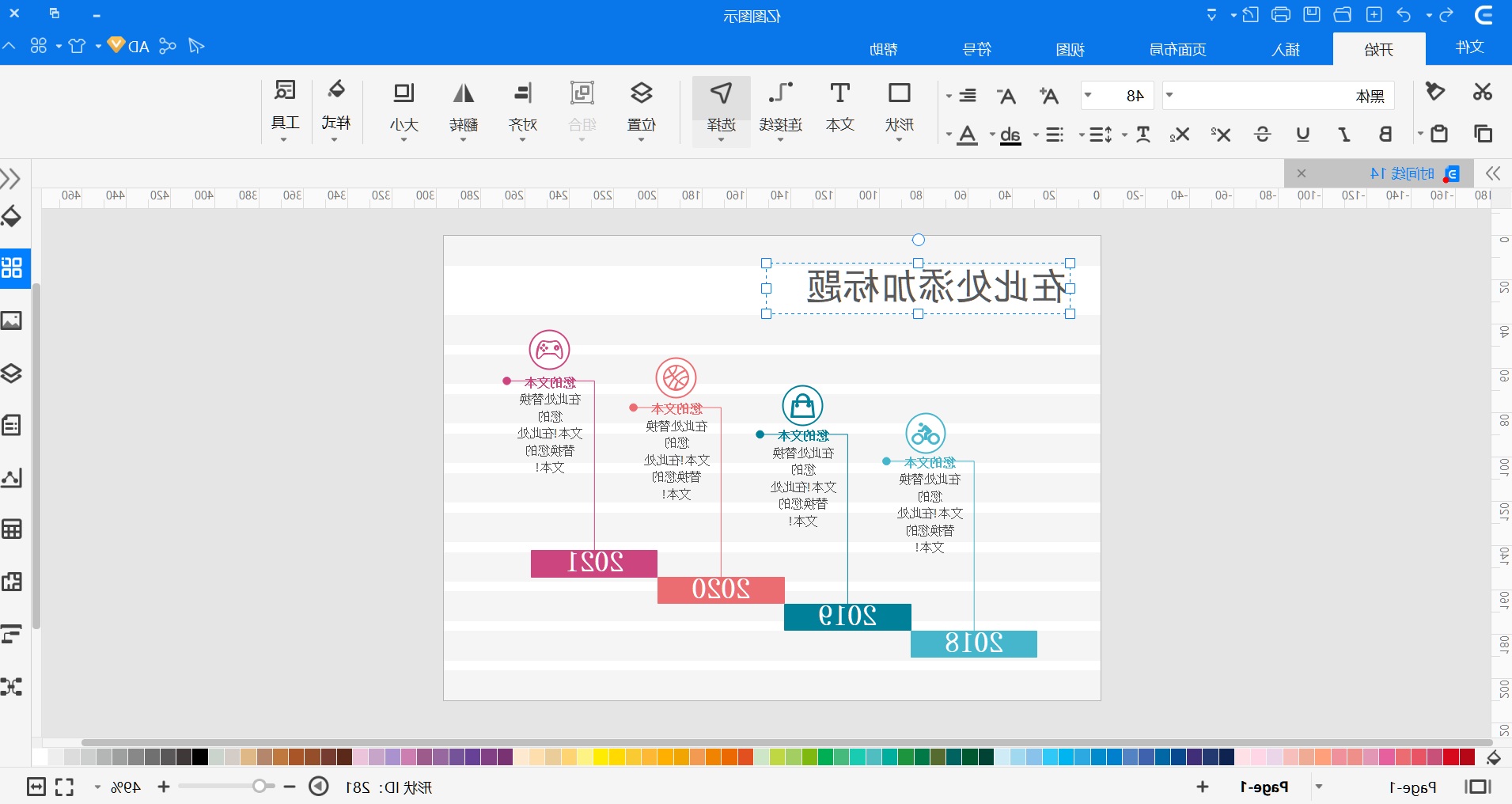This screenshot has width=1512, height=804.
Task: Open the zoom percentage 49% dropdown
Action: [x=98, y=787]
